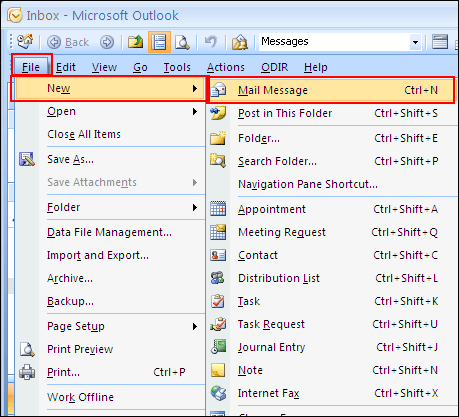Click the Journal Entry notebook icon
The width and height of the screenshot is (459, 417).
point(219,347)
